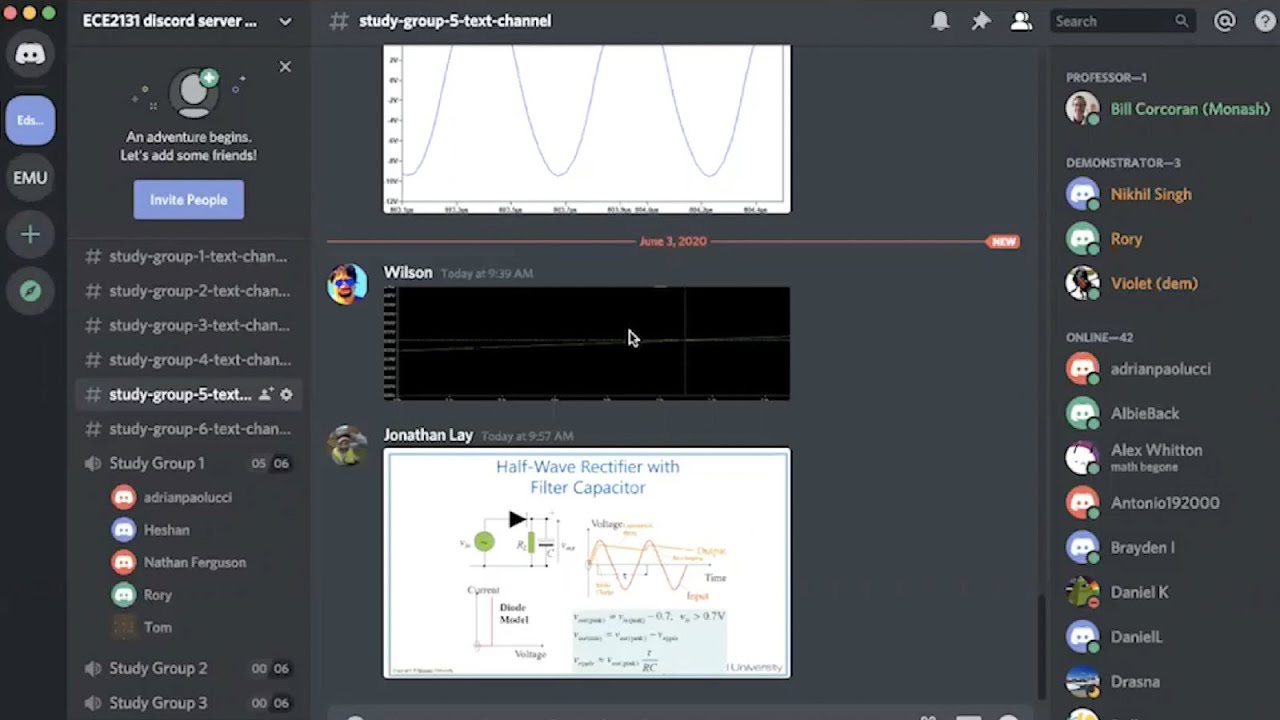Toggle the member list icon
The image size is (1280, 720).
(x=1021, y=21)
